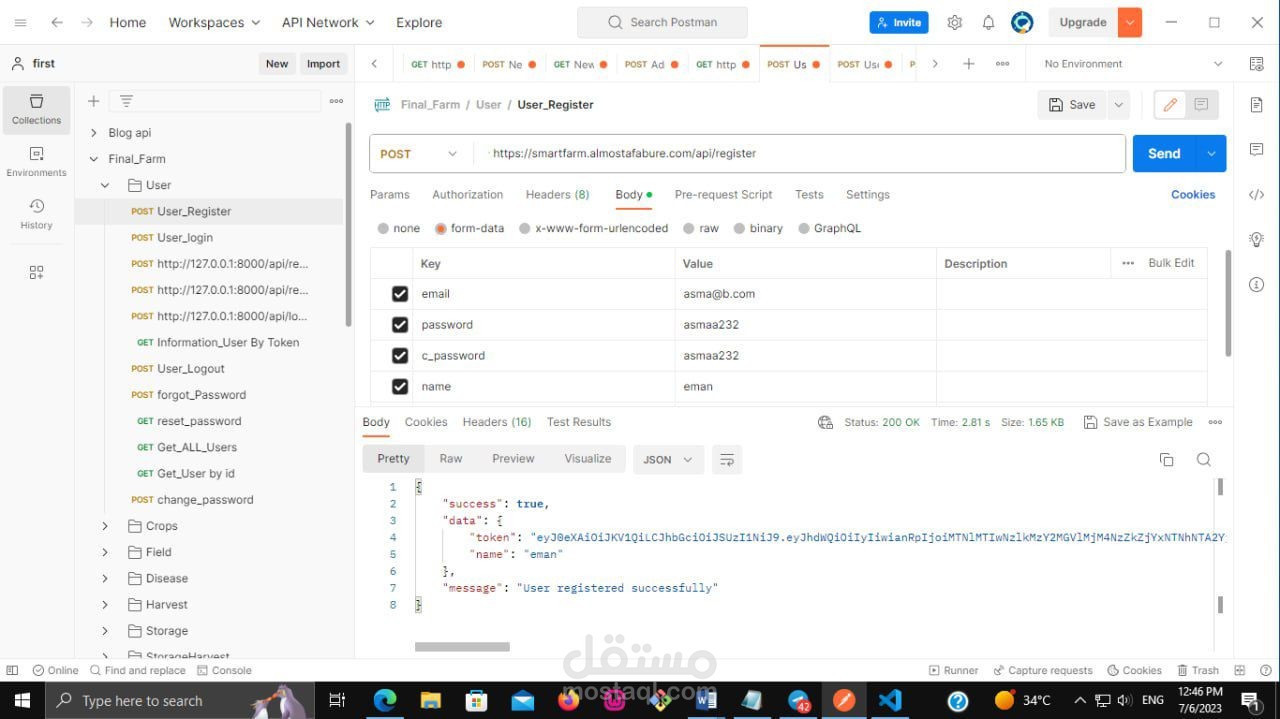The image size is (1280, 719).
Task: Uncheck the c_password key checkbox
Action: click(400, 356)
